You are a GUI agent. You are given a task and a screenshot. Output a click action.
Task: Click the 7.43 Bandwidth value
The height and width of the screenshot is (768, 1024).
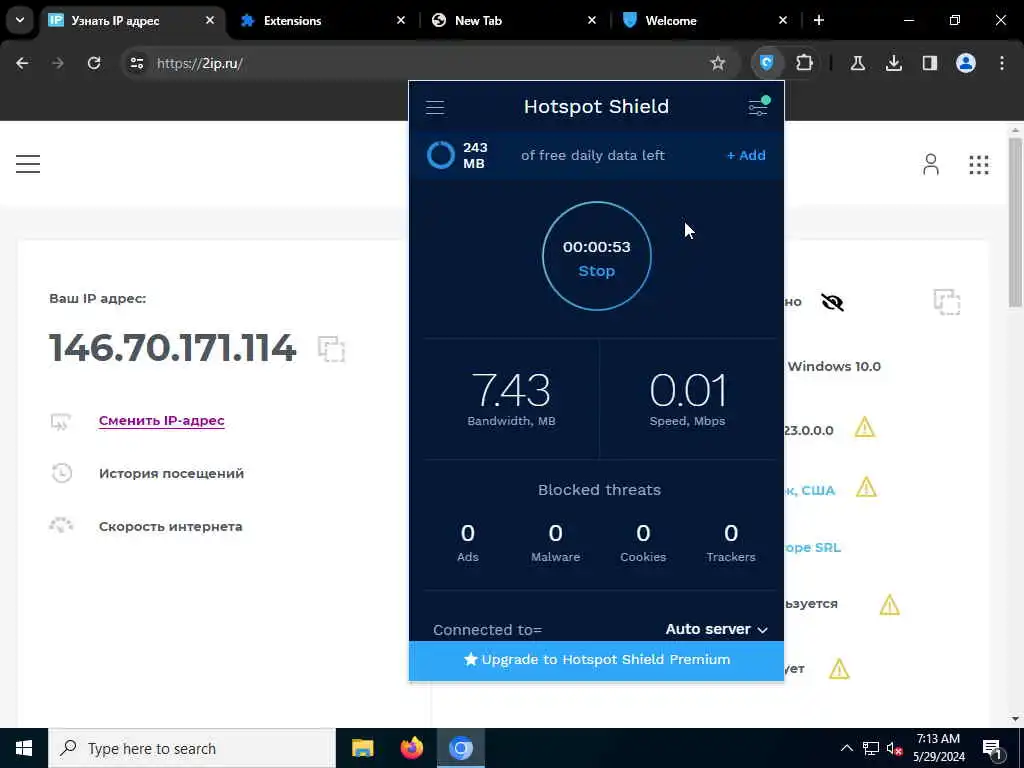511,390
